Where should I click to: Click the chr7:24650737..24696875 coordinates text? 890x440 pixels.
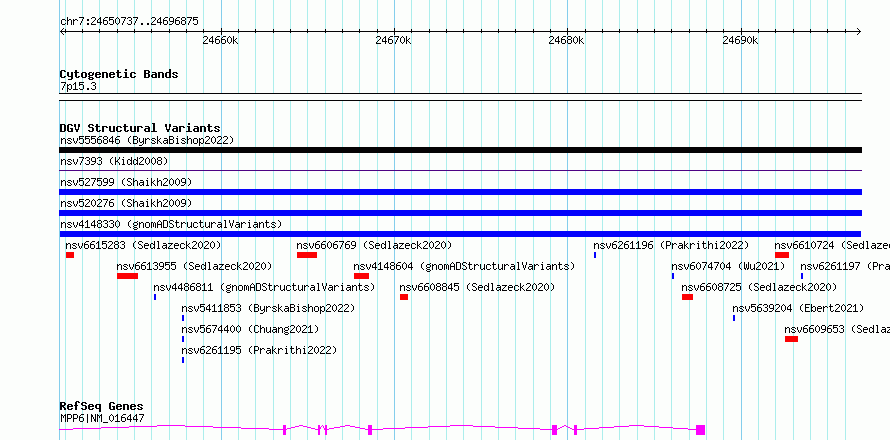tap(129, 22)
